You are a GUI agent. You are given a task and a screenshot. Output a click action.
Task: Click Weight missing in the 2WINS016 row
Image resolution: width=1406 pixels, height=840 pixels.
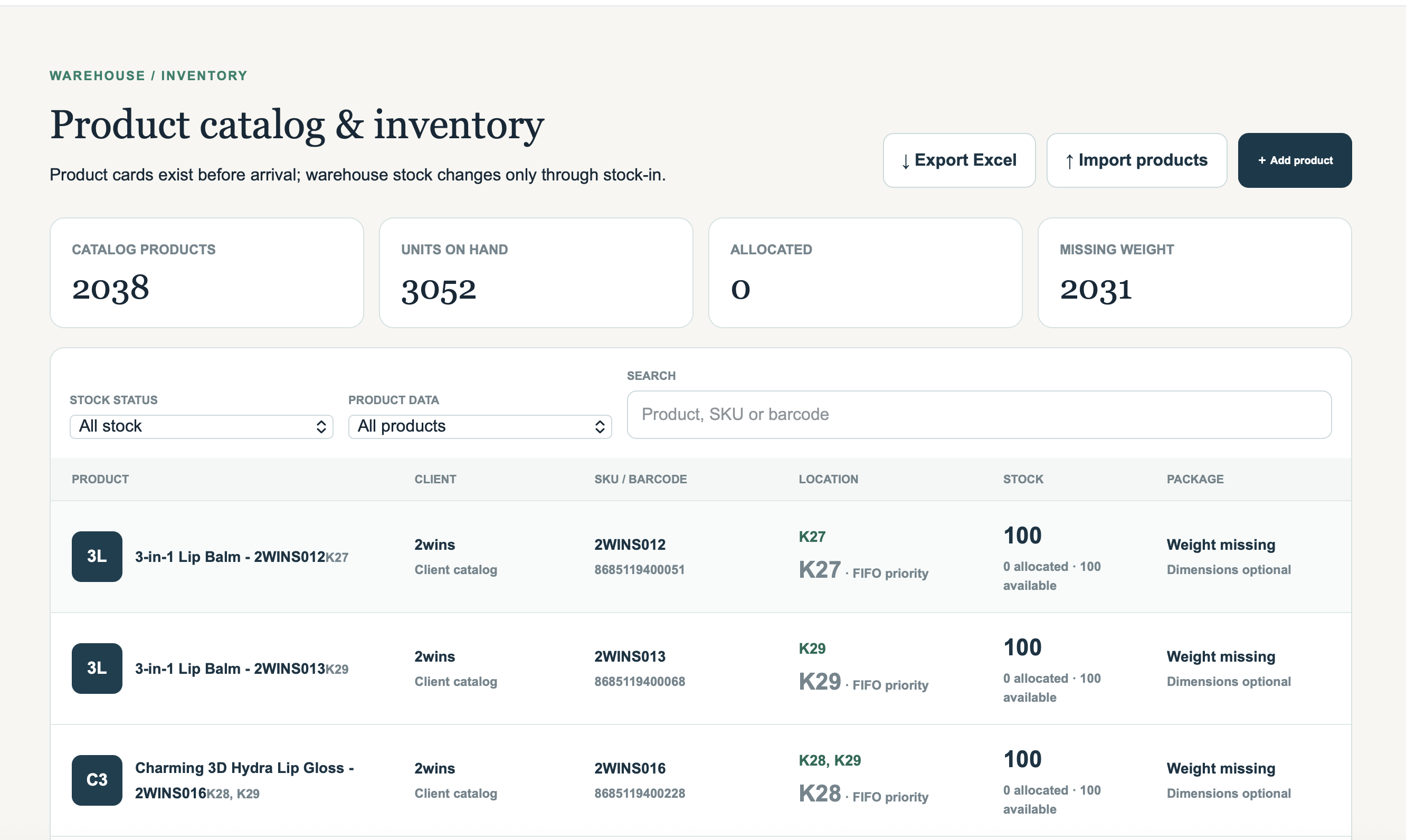tap(1221, 768)
